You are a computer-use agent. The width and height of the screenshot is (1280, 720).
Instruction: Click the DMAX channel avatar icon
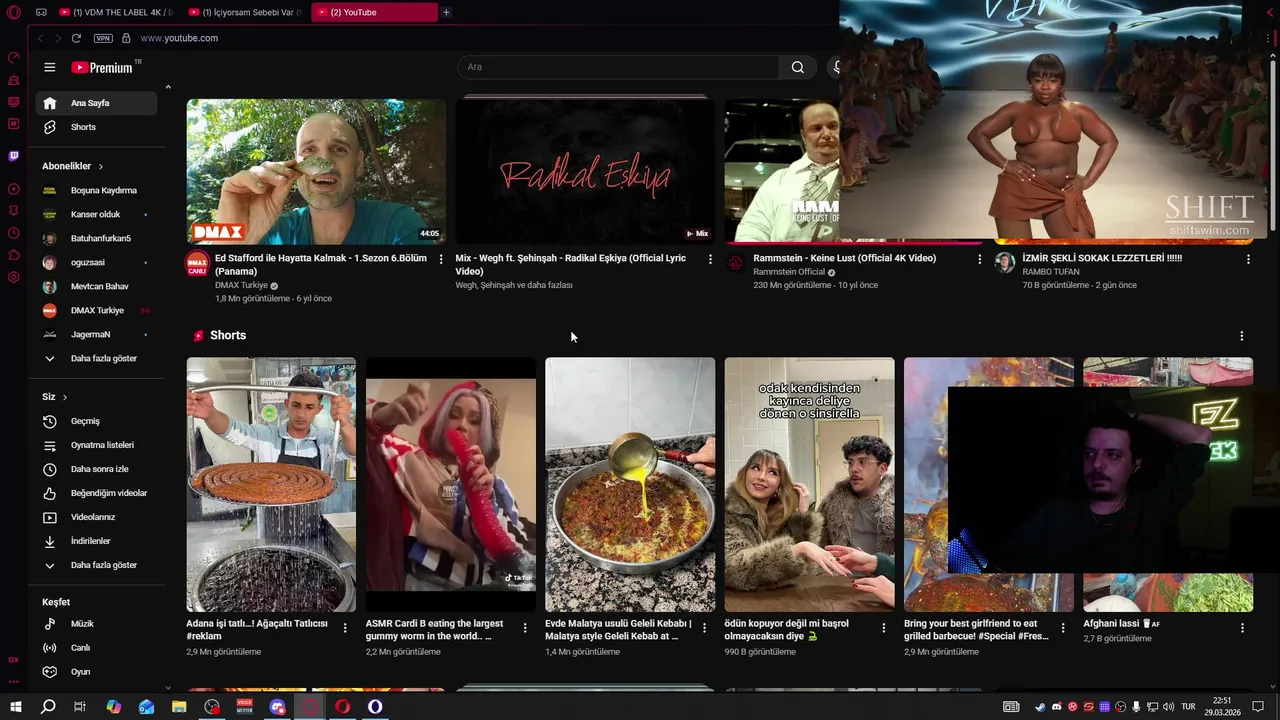[x=197, y=264]
